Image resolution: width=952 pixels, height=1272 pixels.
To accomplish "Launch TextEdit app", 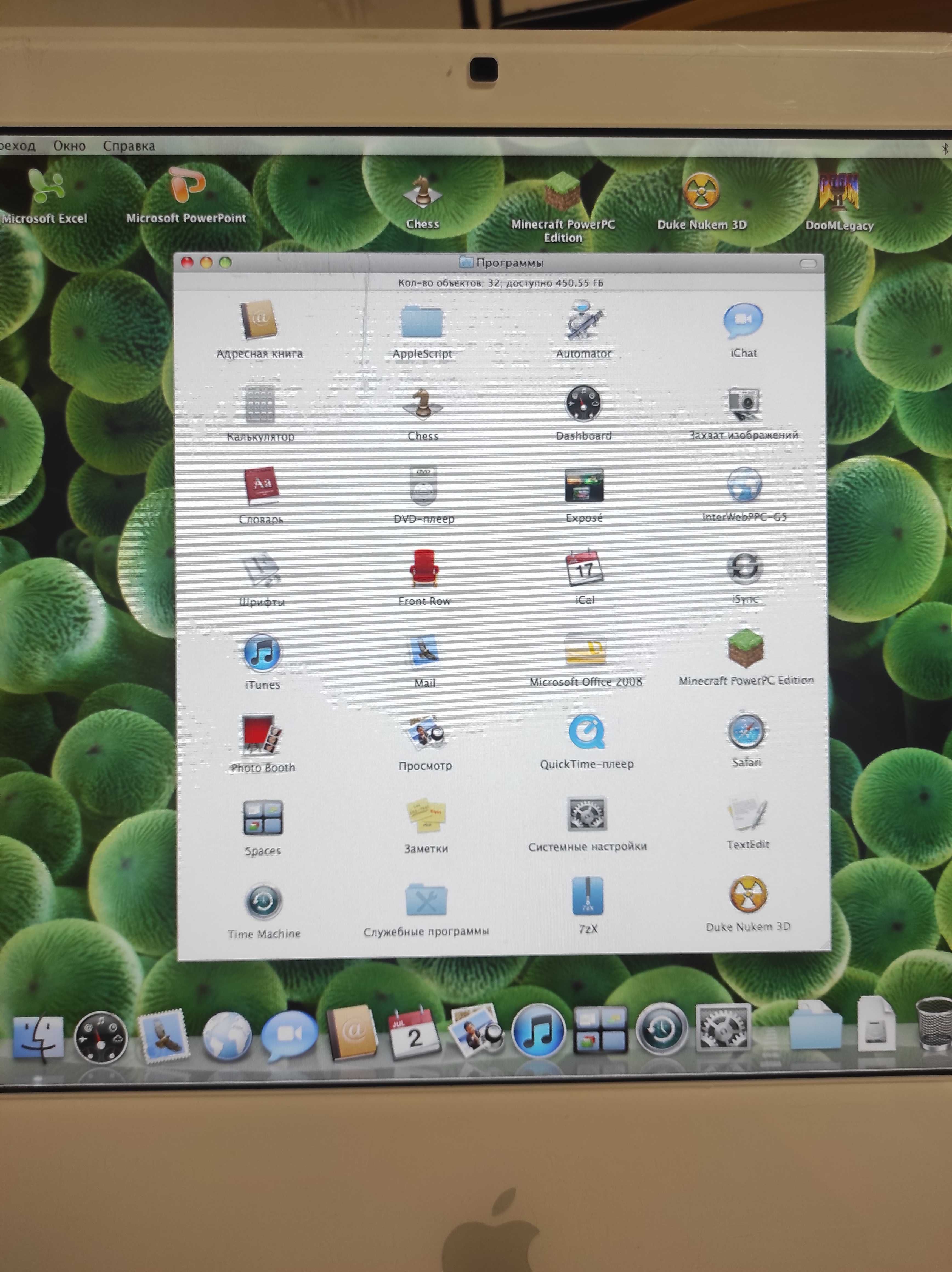I will click(747, 813).
